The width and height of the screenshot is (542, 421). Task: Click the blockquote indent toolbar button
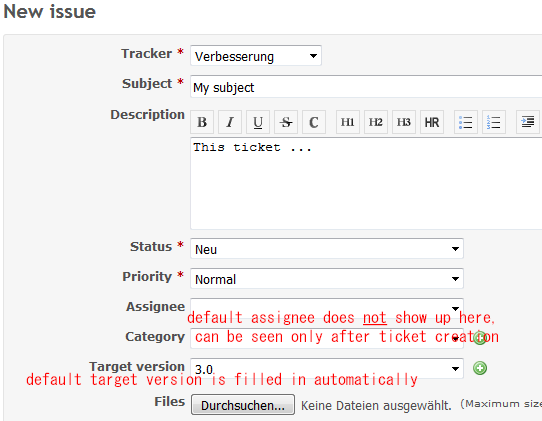(x=527, y=122)
